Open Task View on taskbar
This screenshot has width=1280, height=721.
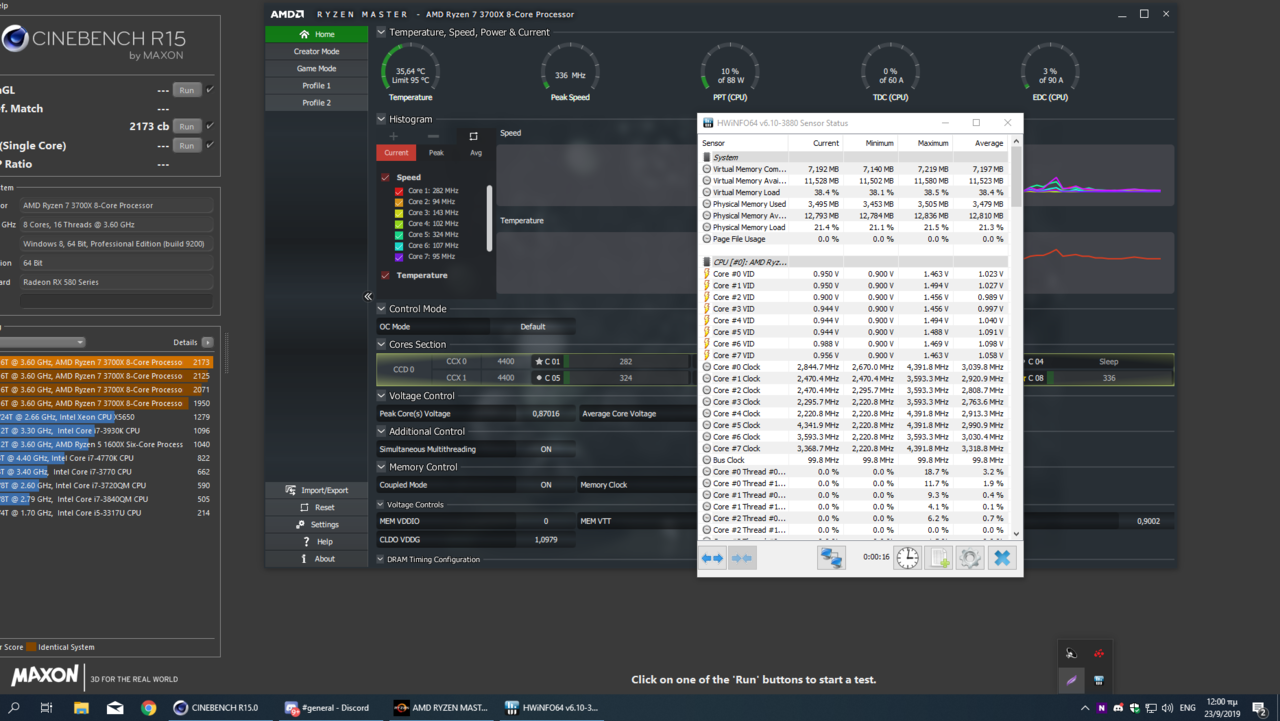pos(46,708)
